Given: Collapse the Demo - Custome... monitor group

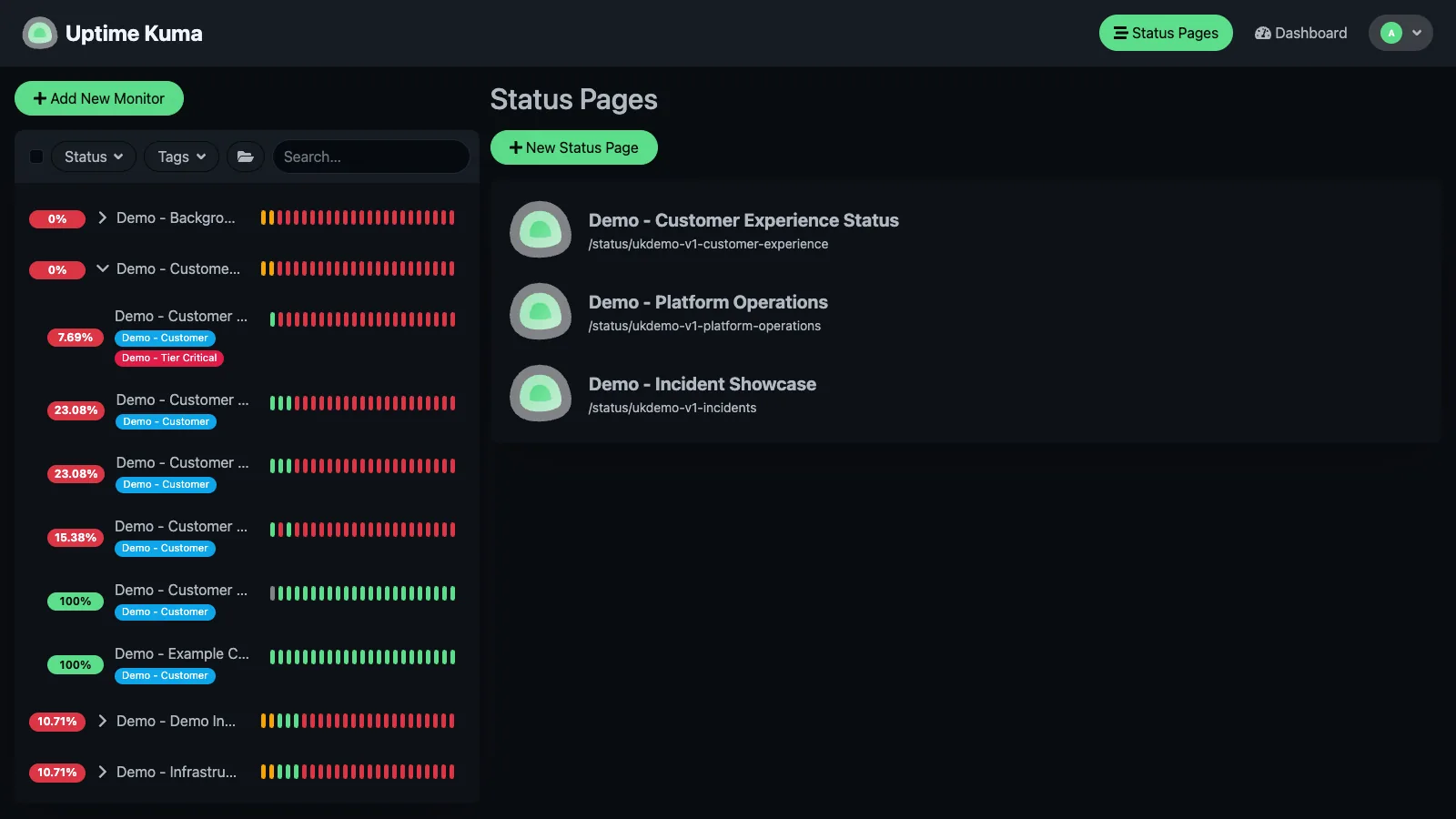Looking at the screenshot, I should coord(103,268).
